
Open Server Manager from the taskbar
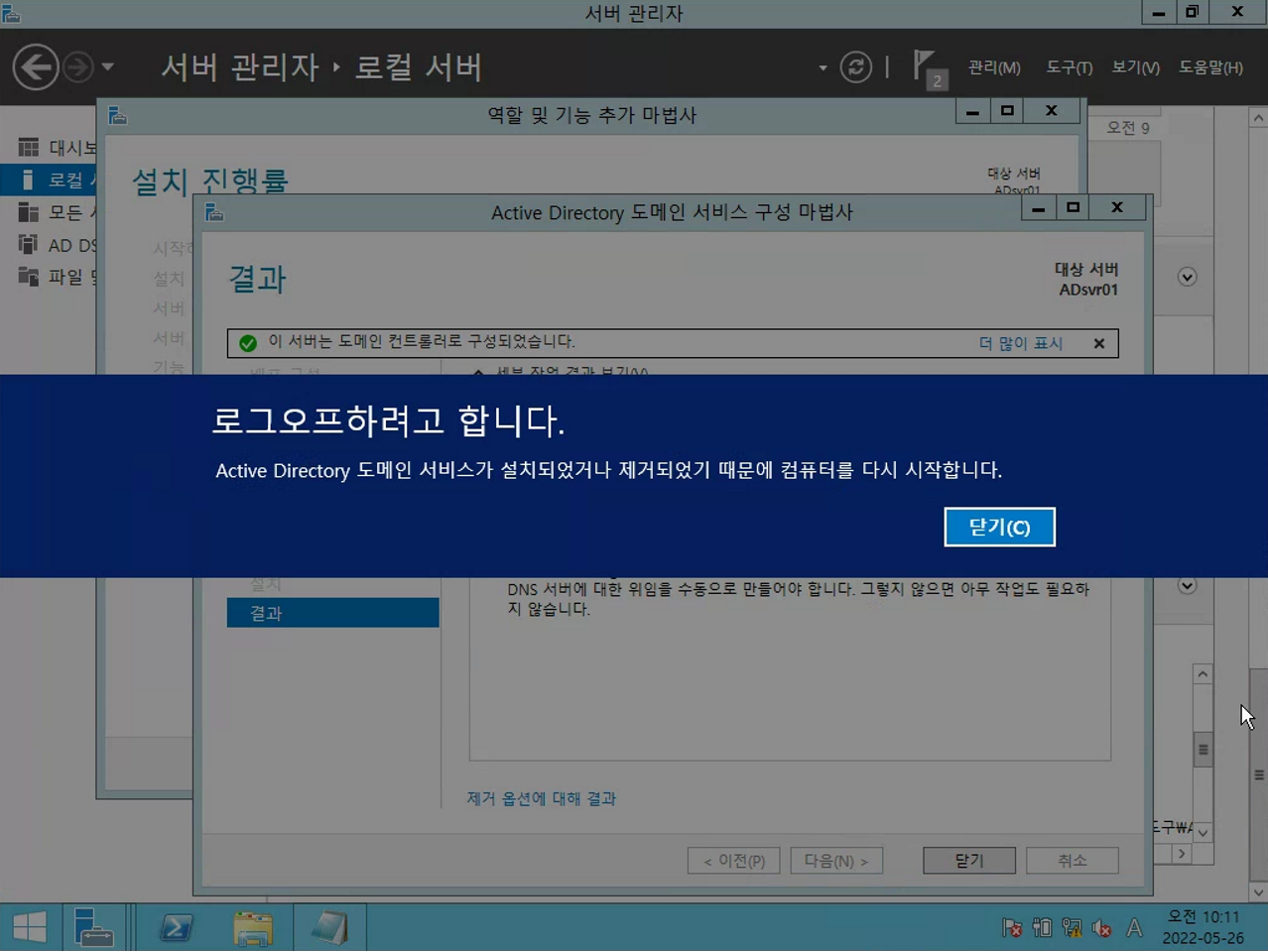[x=94, y=928]
